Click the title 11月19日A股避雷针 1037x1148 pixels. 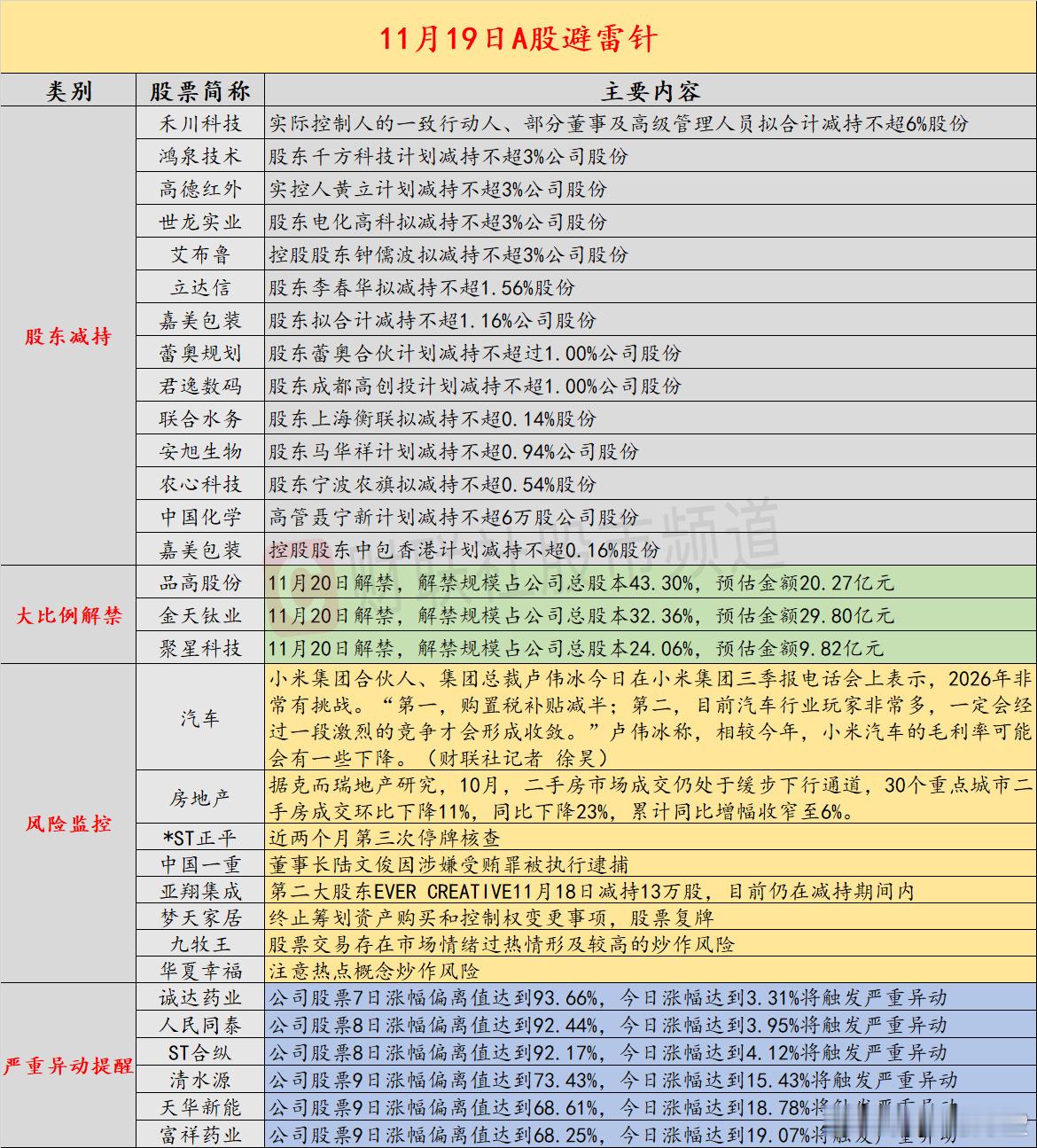(518, 39)
